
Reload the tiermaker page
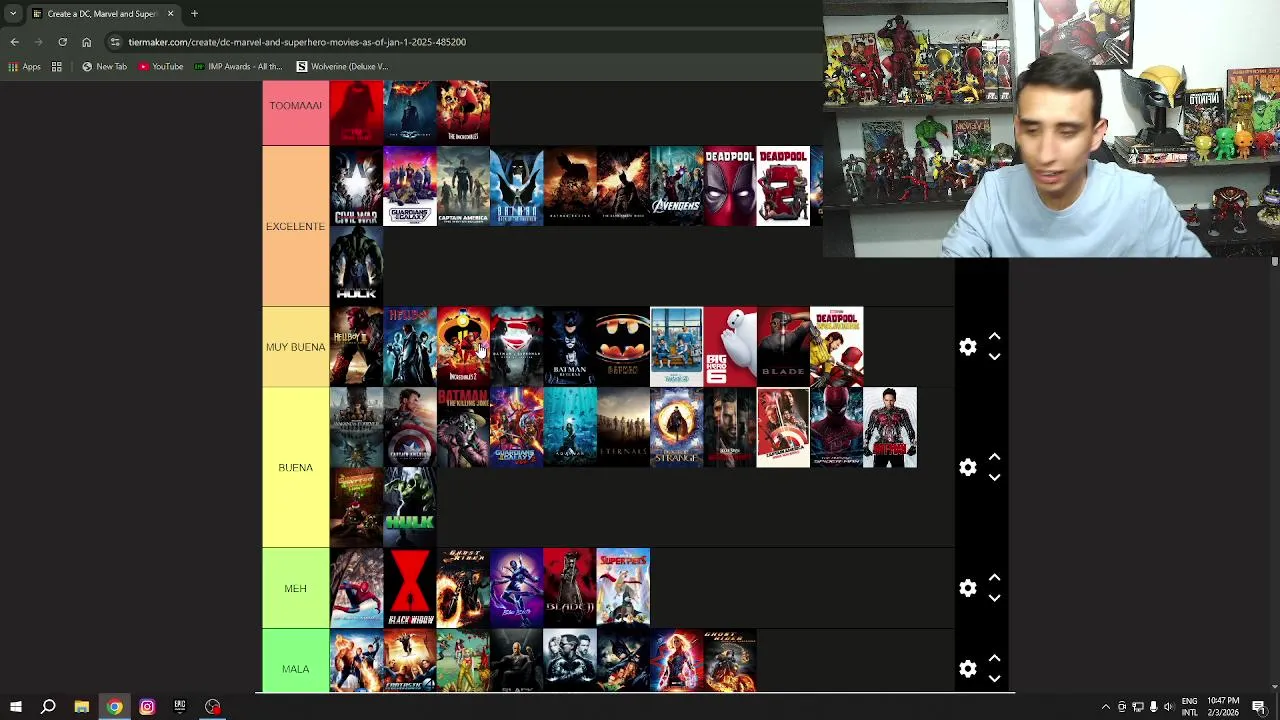click(62, 42)
